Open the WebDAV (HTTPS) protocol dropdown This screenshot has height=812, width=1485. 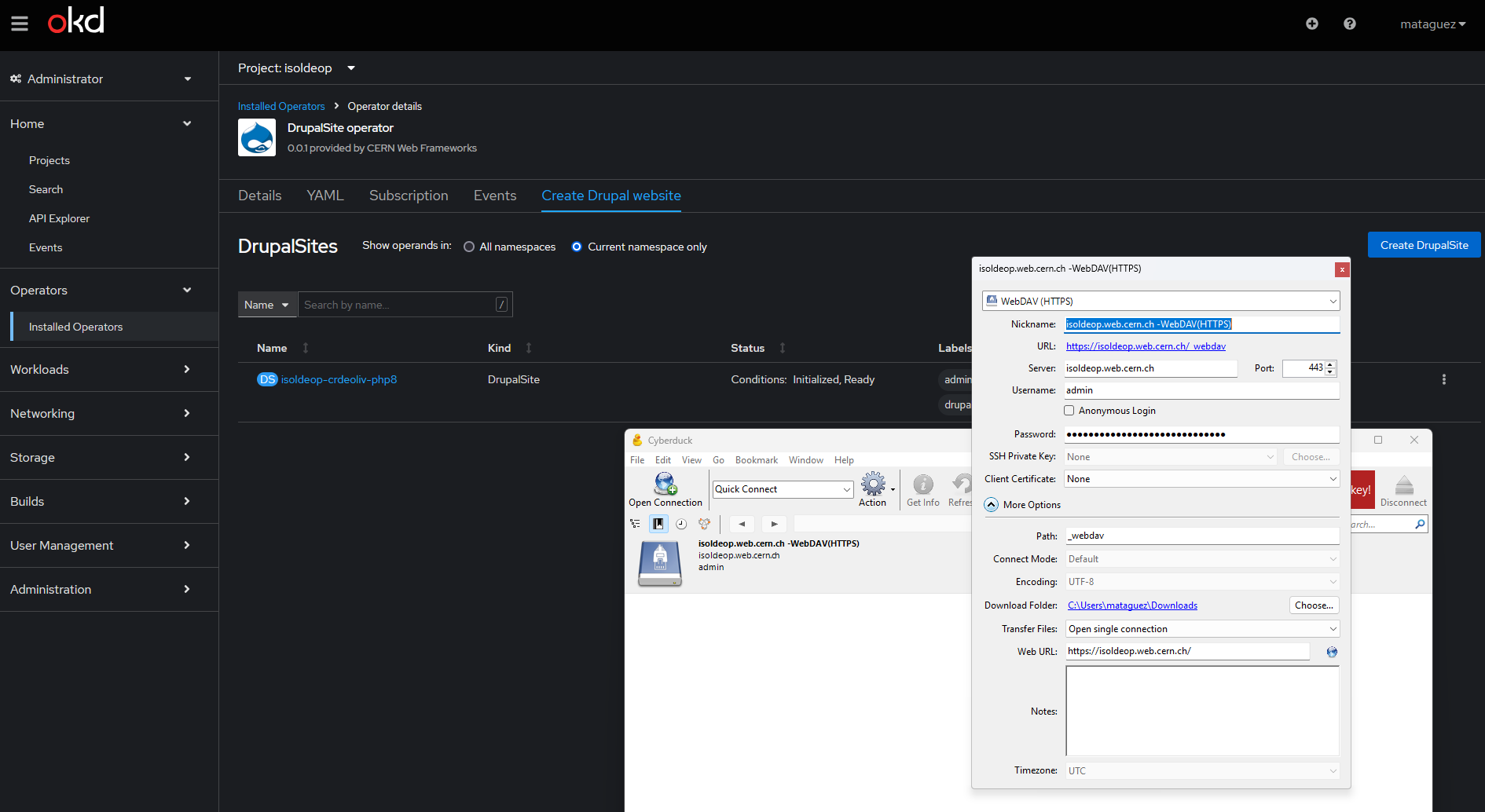click(1160, 302)
